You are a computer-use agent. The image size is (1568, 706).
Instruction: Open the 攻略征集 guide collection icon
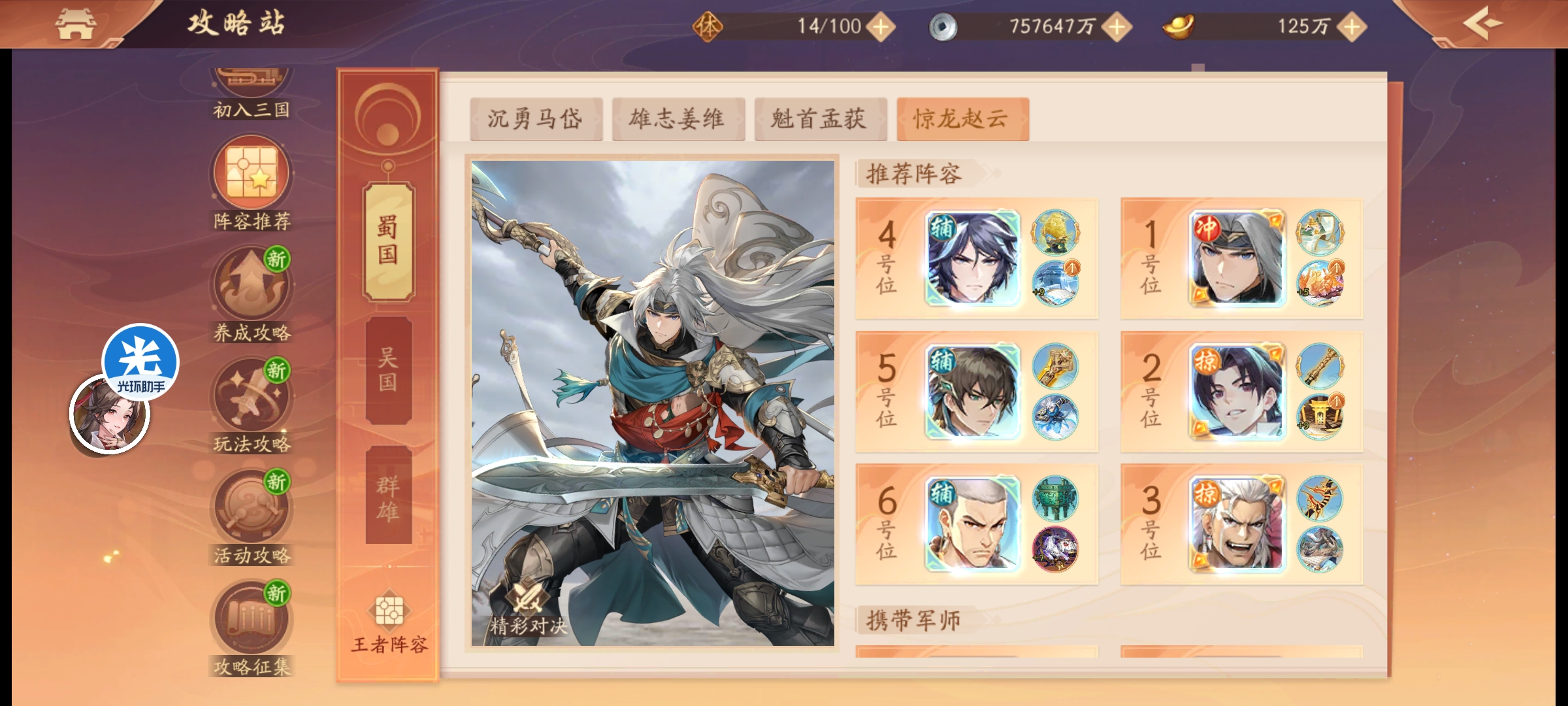(x=252, y=628)
